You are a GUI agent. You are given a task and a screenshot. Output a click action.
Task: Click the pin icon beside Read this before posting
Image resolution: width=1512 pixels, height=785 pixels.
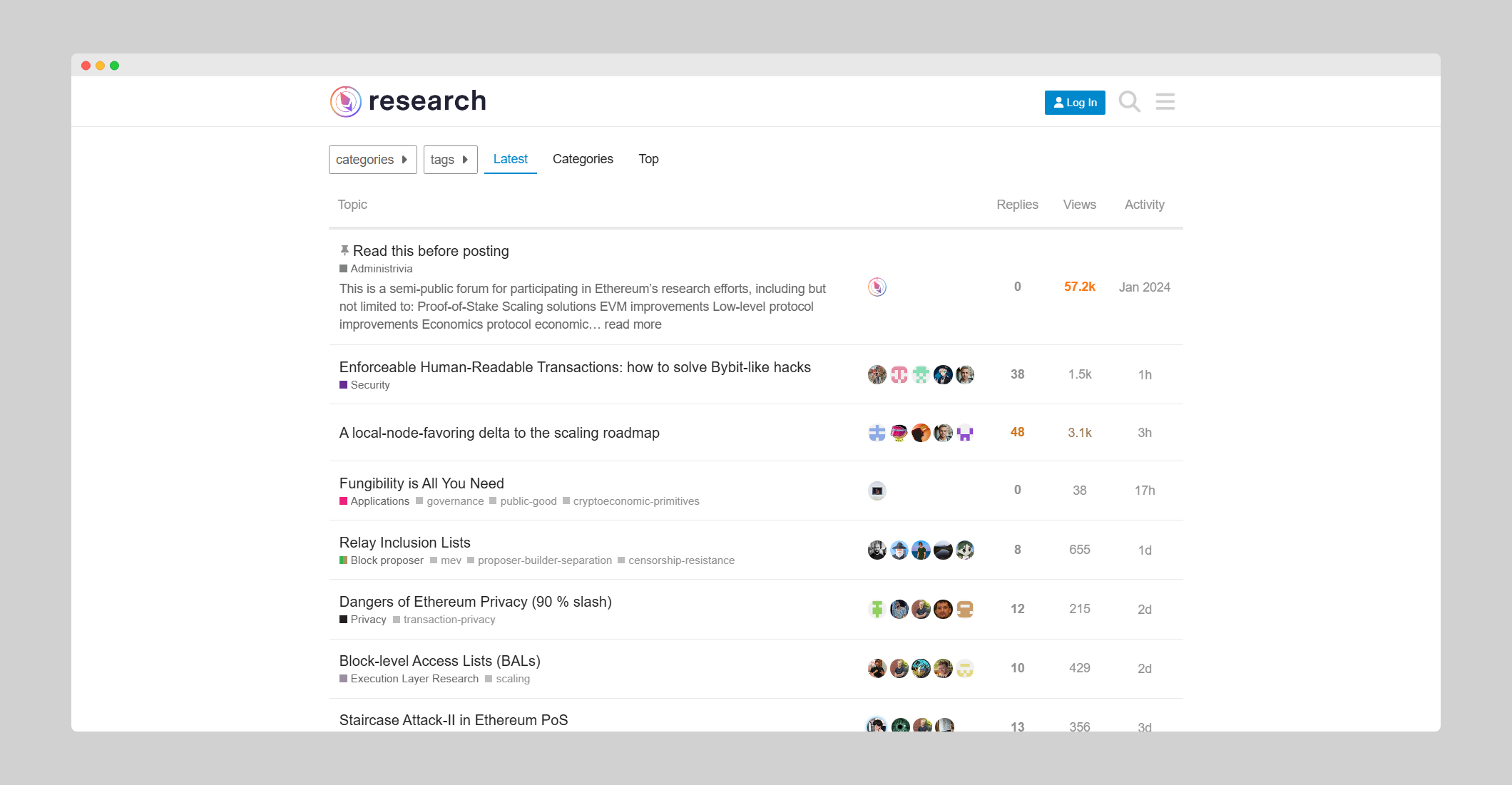coord(344,250)
